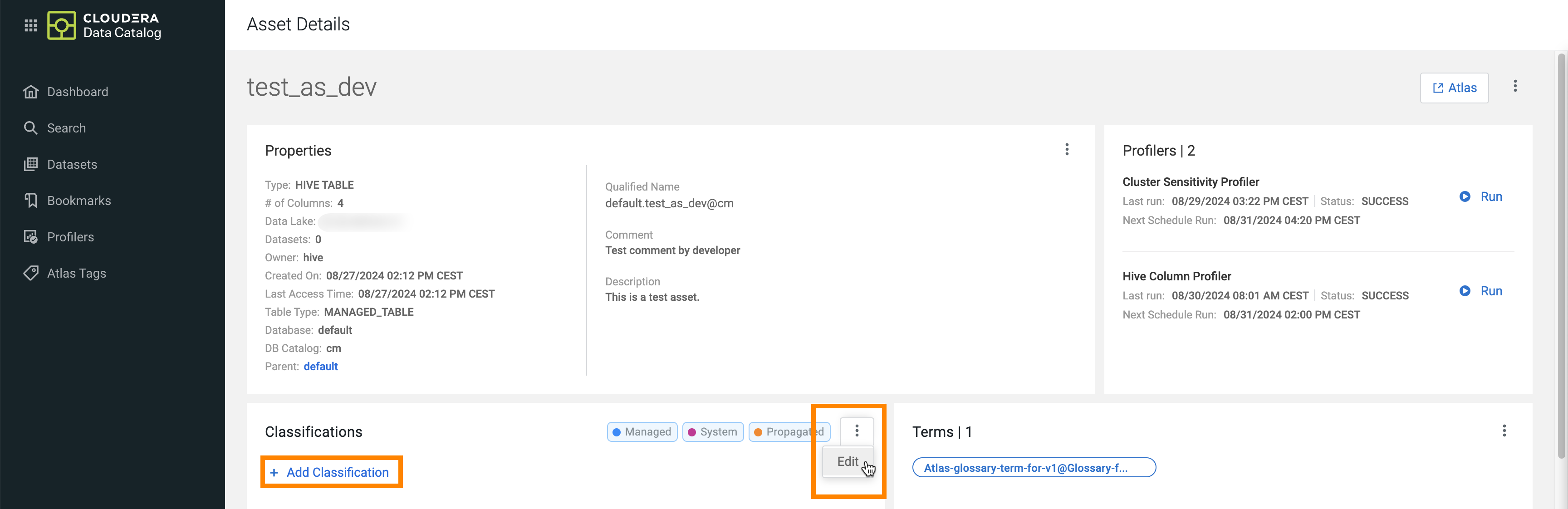Open the asset in Atlas

click(1454, 88)
